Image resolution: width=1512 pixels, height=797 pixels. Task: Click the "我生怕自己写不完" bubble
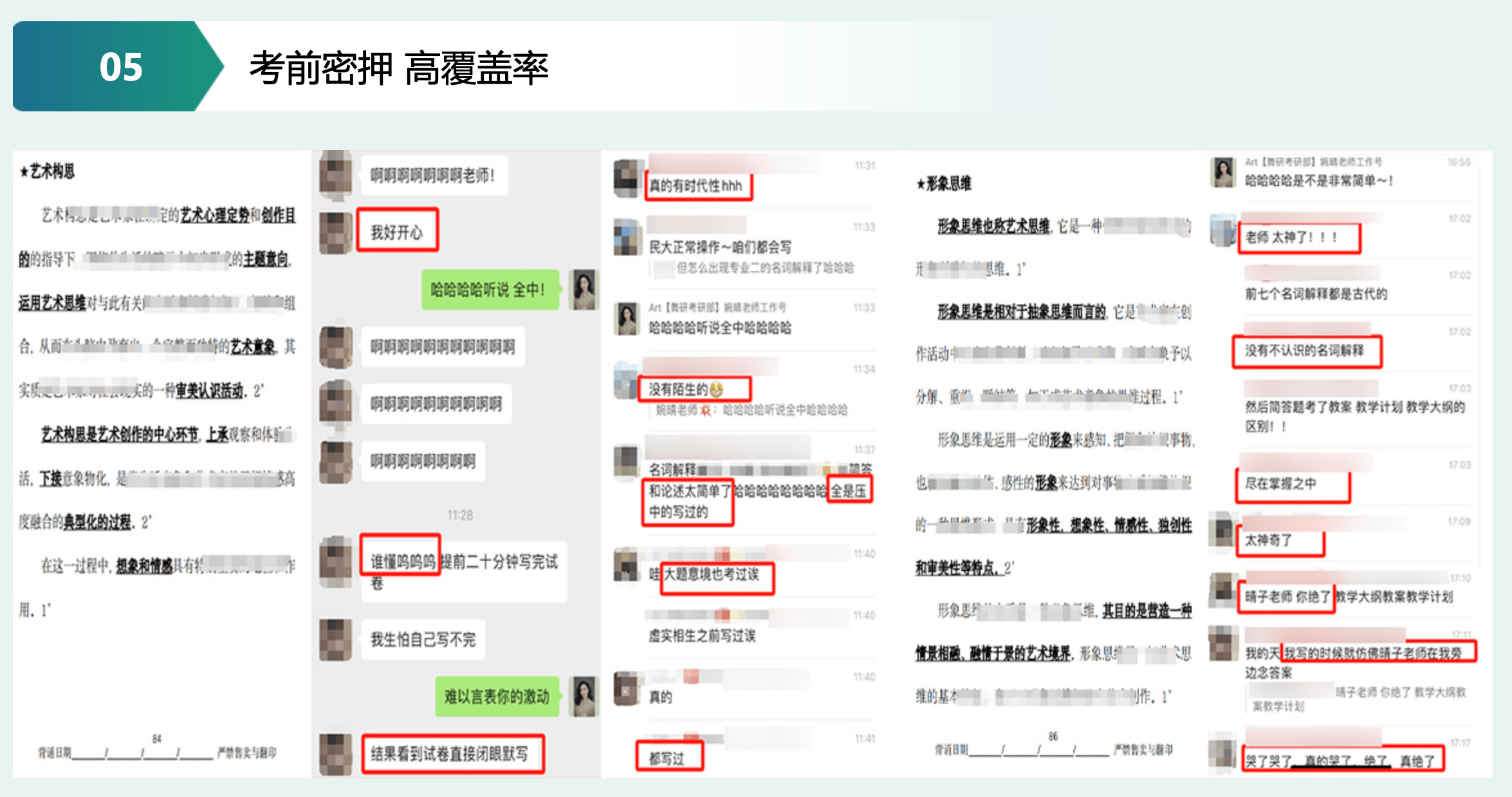point(423,639)
